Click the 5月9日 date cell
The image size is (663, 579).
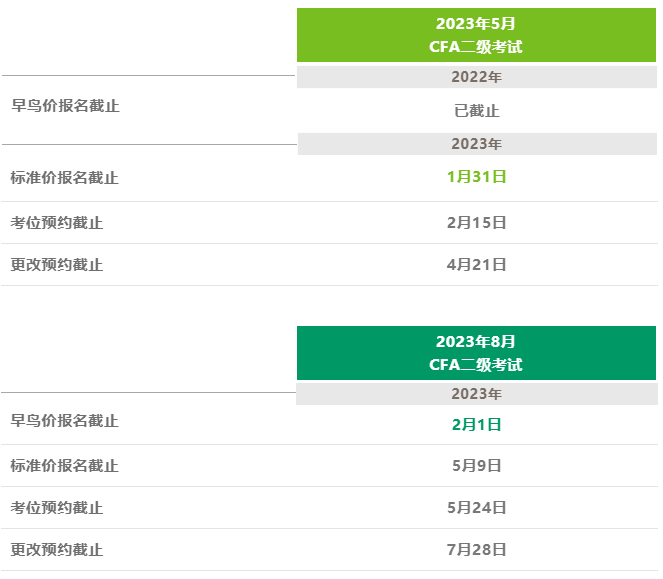[477, 466]
